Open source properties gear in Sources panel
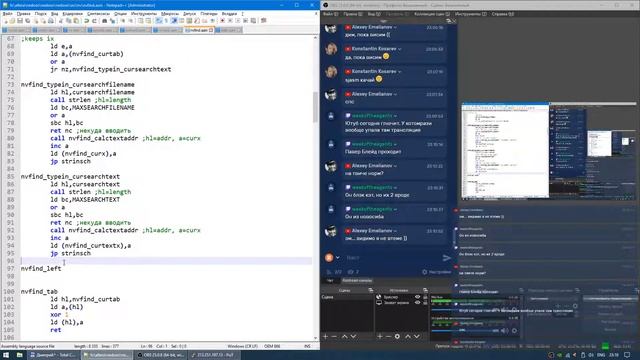The width and height of the screenshot is (640, 360). [397, 336]
